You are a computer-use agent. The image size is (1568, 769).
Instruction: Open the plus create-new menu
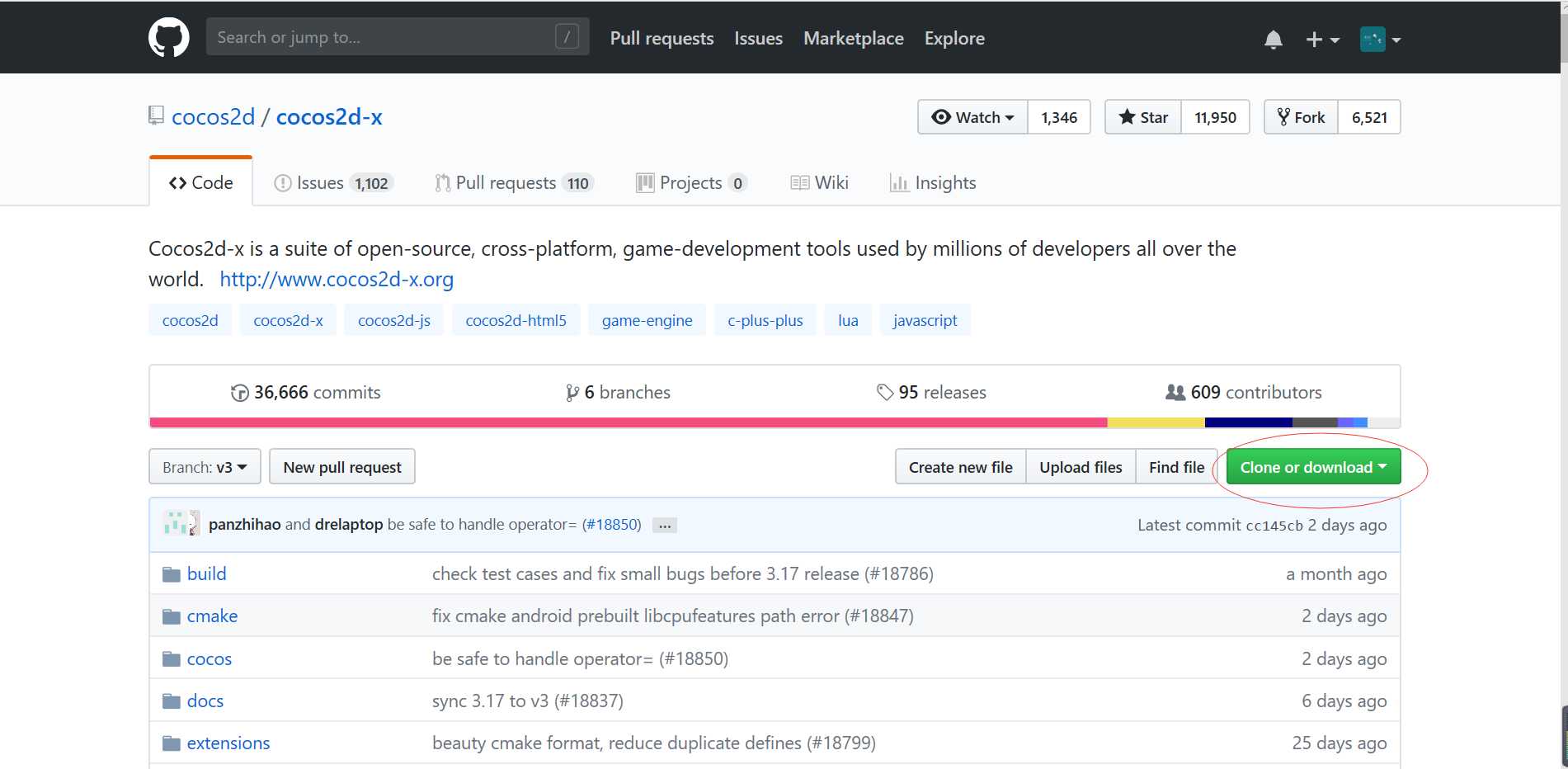[x=1322, y=39]
